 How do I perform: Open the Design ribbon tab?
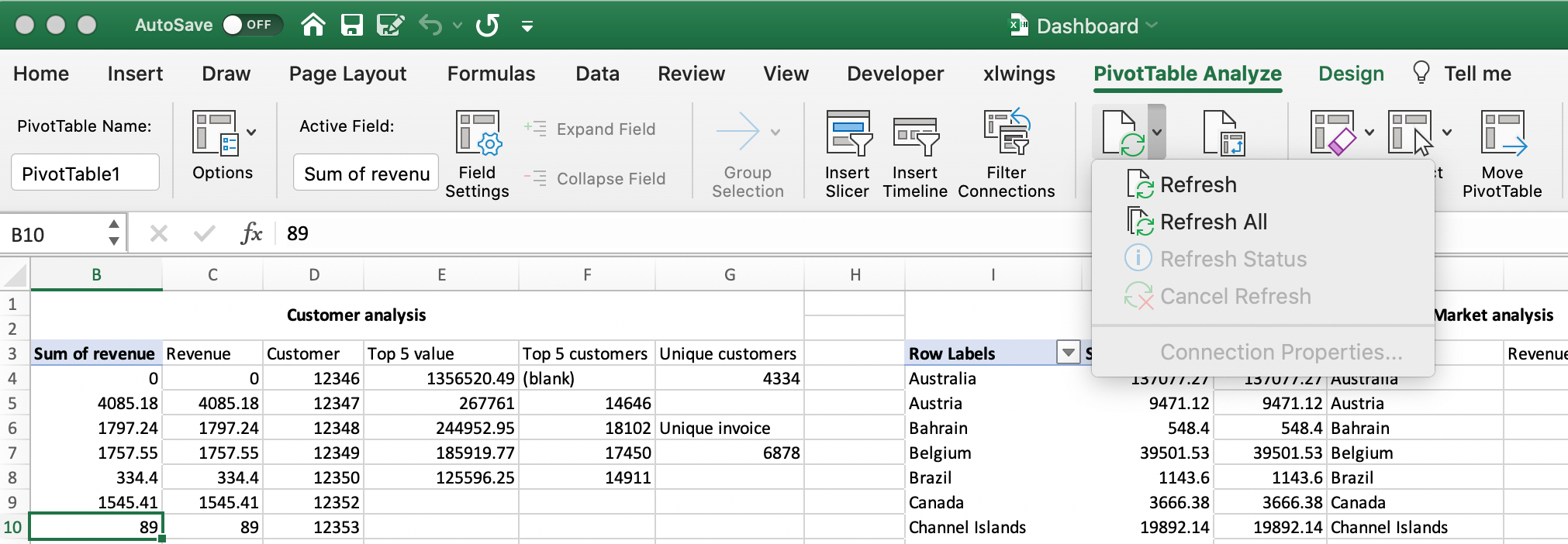tap(1351, 74)
